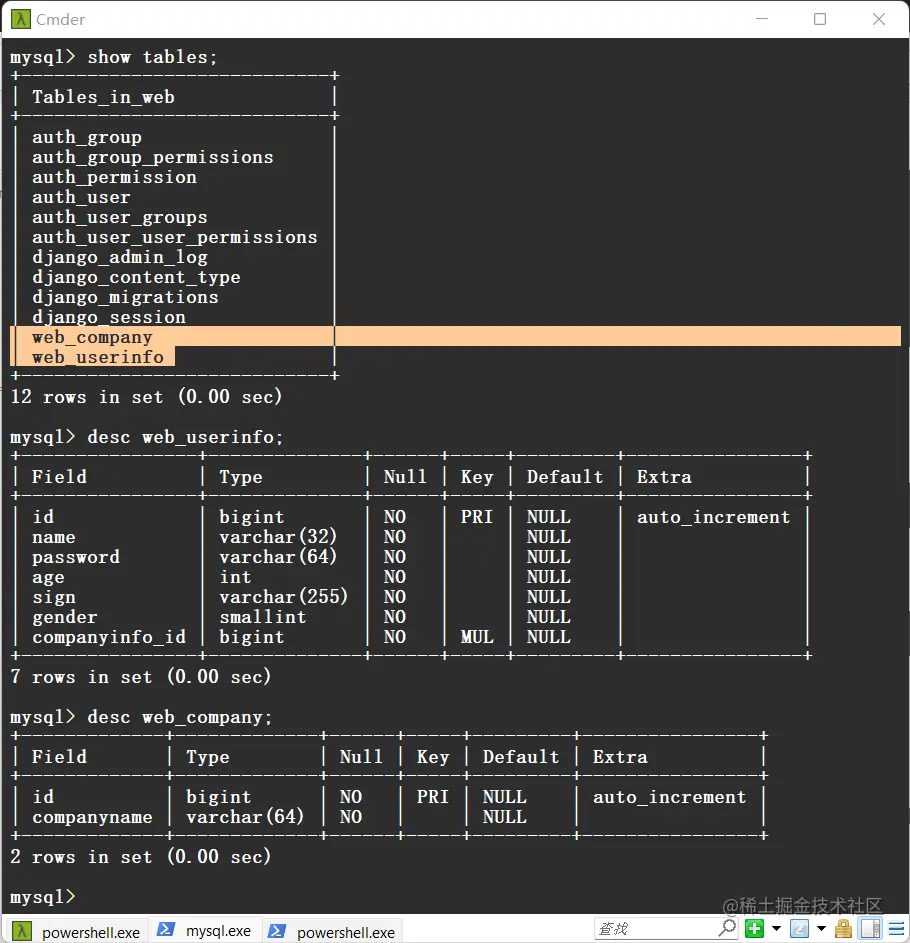The width and height of the screenshot is (910, 943).
Task: Click the auth_group_permissions table name
Action: 153,158
